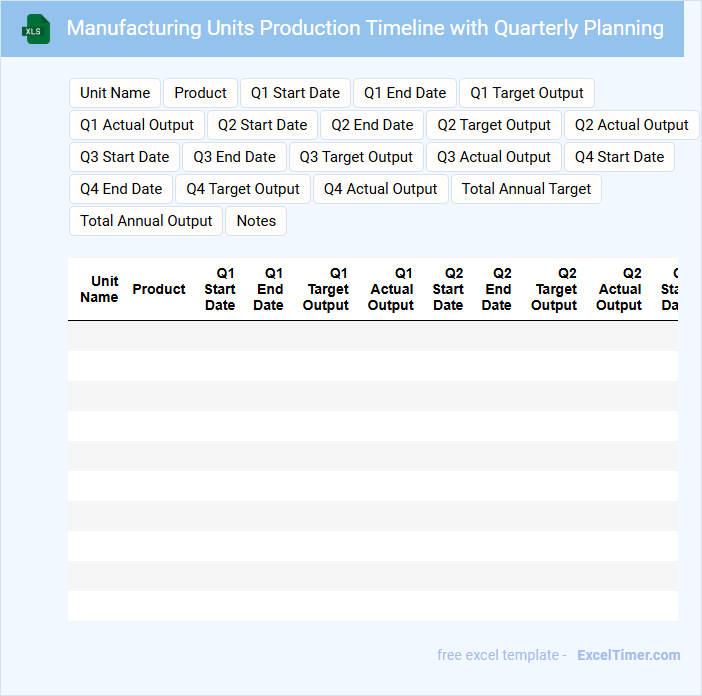Screen dimensions: 702x696
Task: Click the Q3 Target Output tag
Action: point(356,157)
